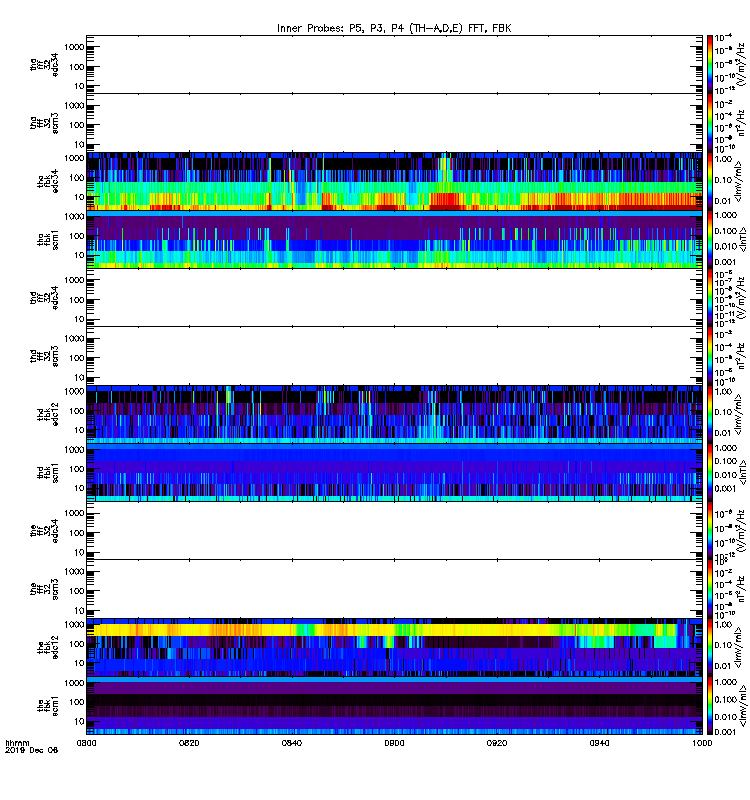Click the 'tha fbk scm1' panel label
The height and width of the screenshot is (800, 750).
tap(47, 240)
